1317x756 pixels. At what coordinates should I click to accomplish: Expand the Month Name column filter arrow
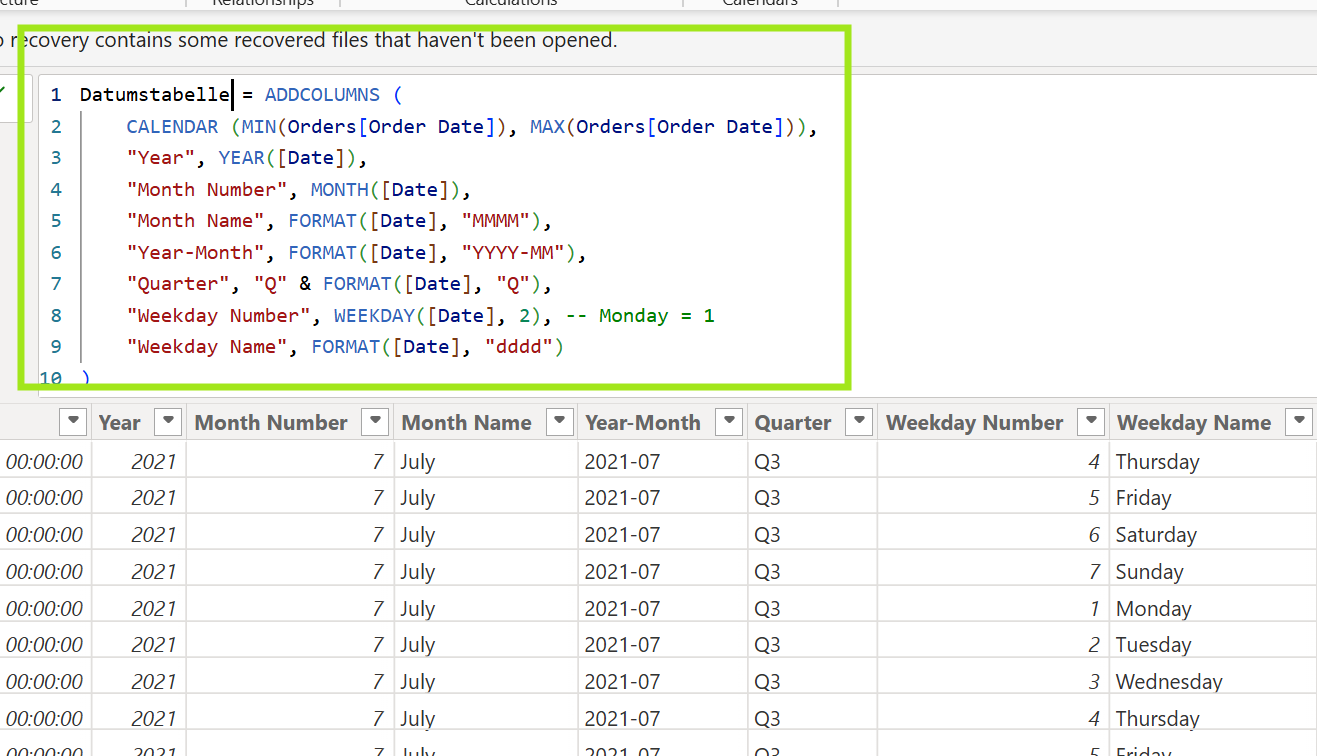point(560,422)
